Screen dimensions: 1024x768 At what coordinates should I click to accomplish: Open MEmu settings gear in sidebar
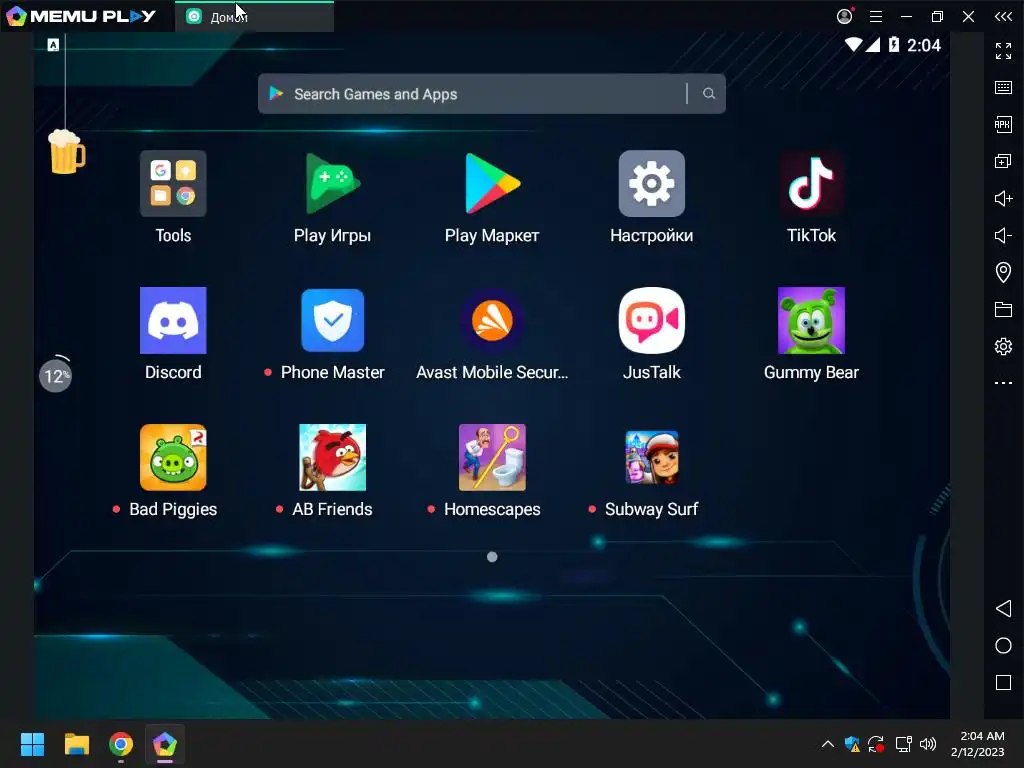click(1003, 346)
